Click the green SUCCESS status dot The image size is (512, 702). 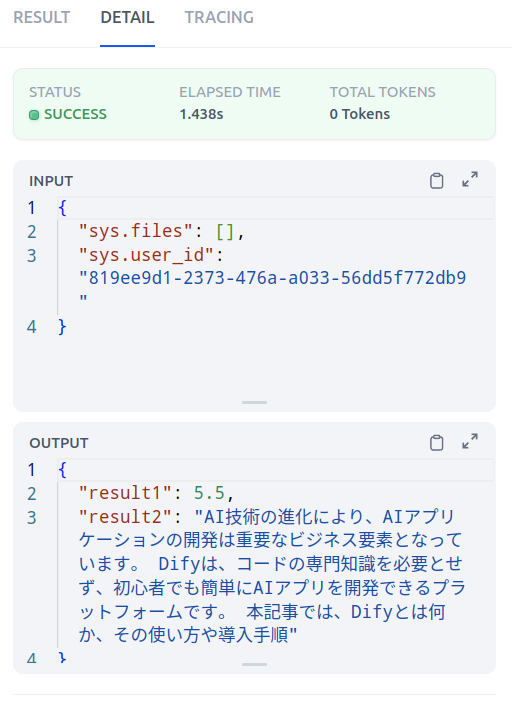[34, 115]
